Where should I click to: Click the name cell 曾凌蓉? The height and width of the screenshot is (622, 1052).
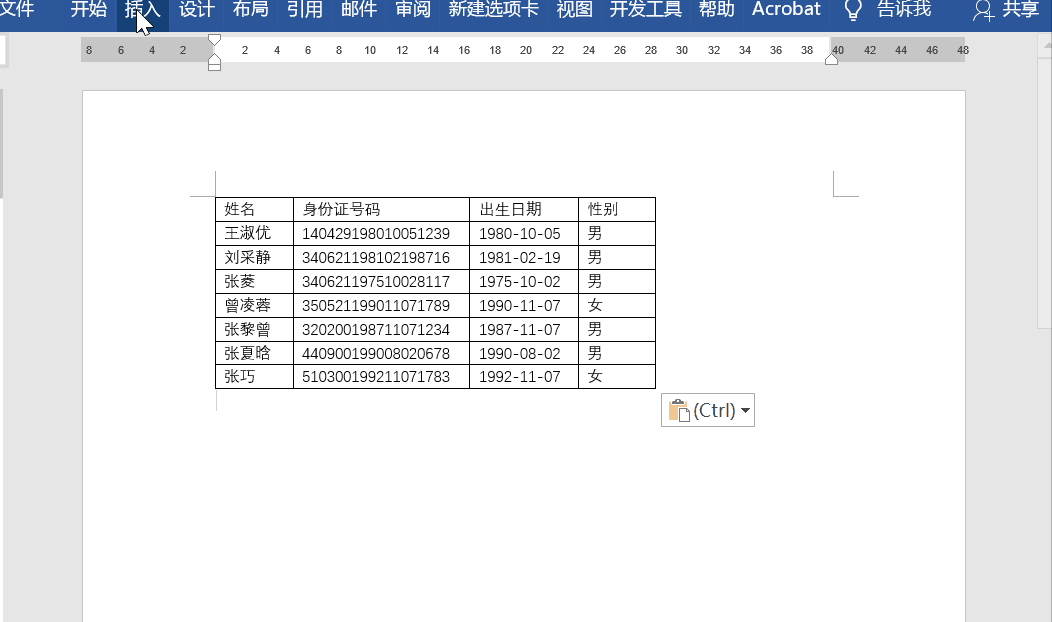254,305
